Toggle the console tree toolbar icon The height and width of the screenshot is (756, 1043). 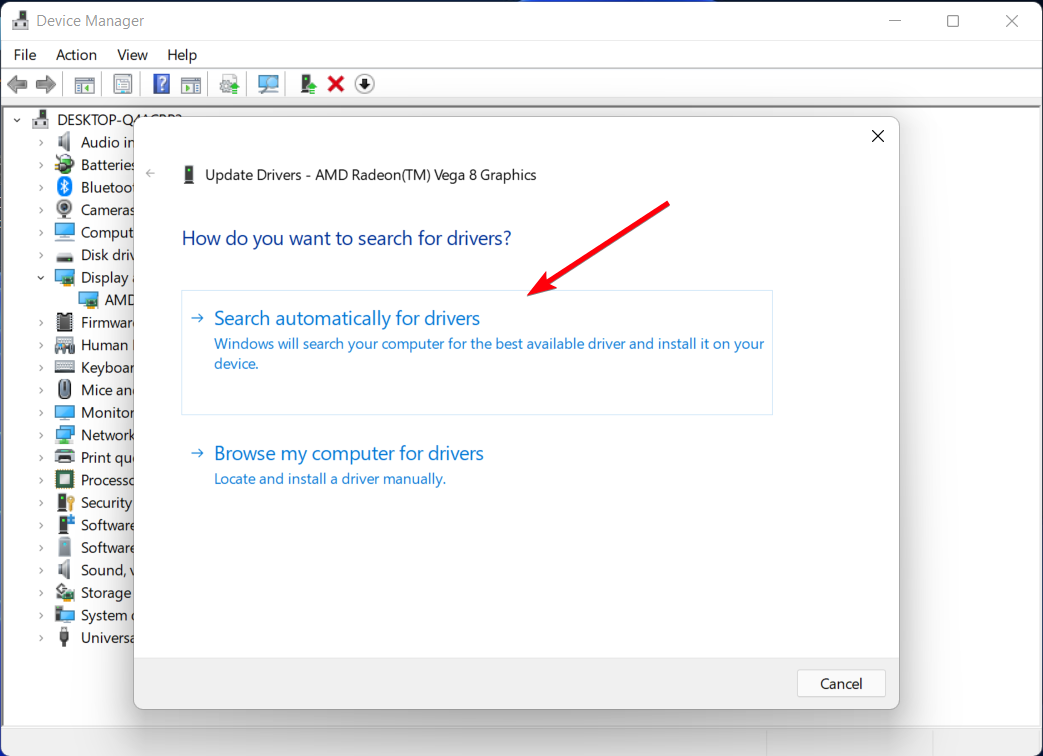pos(84,84)
